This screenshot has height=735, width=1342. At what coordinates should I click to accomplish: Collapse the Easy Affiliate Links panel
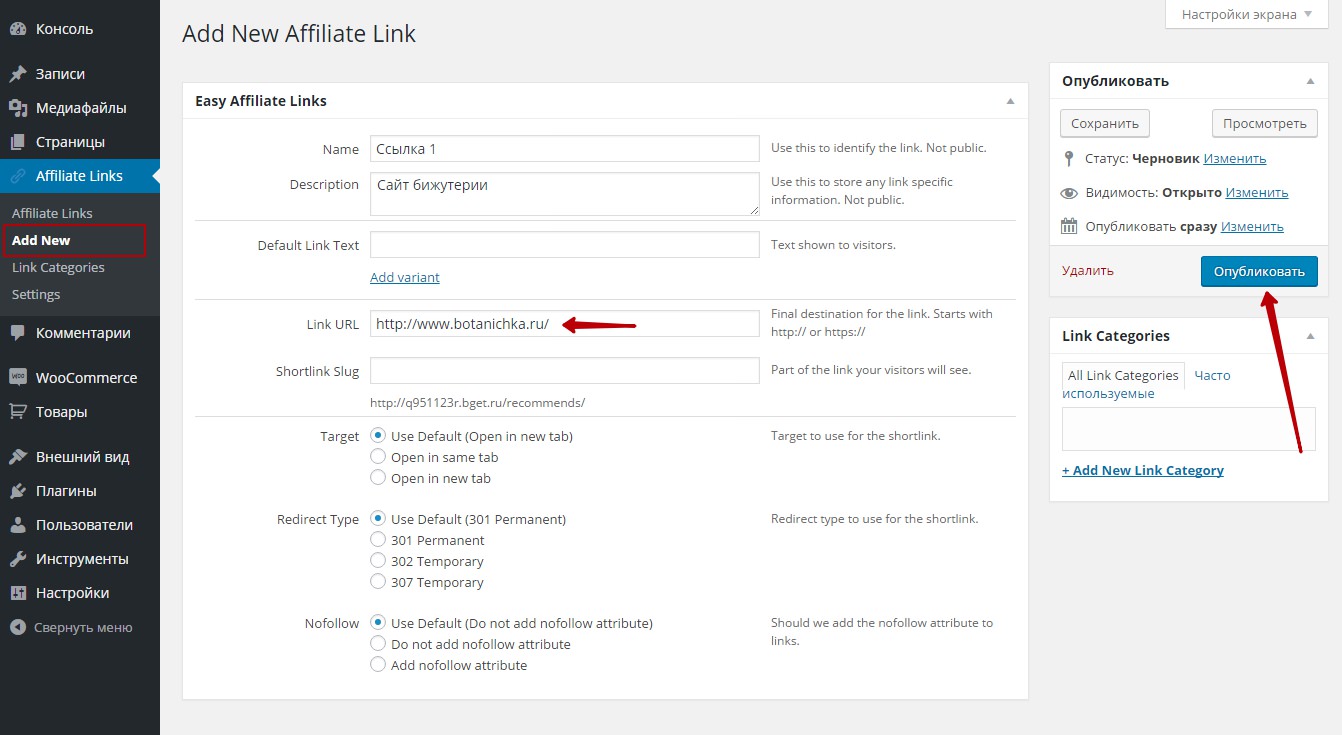point(1010,101)
